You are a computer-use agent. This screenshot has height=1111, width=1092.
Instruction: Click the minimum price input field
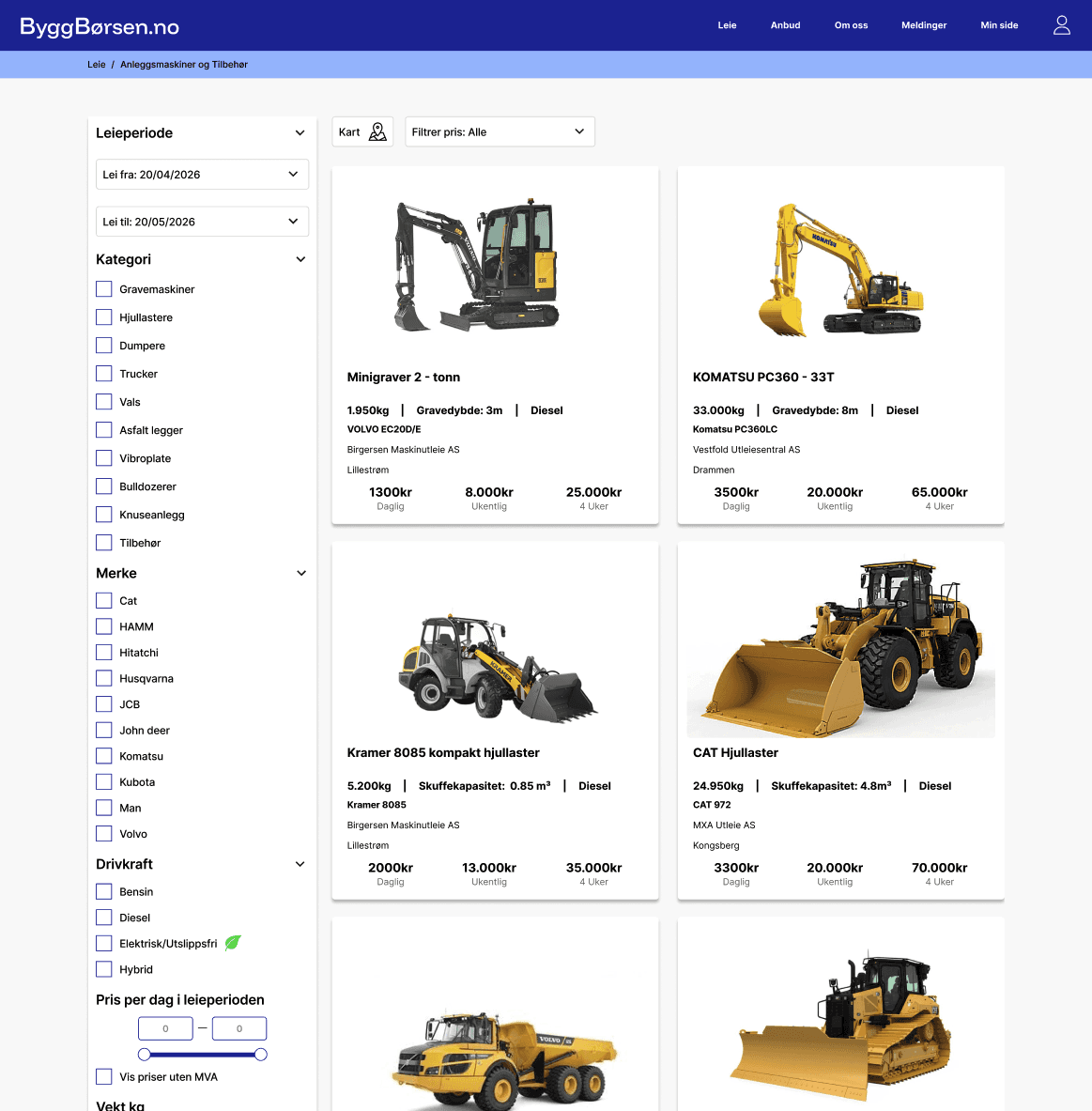(165, 1028)
